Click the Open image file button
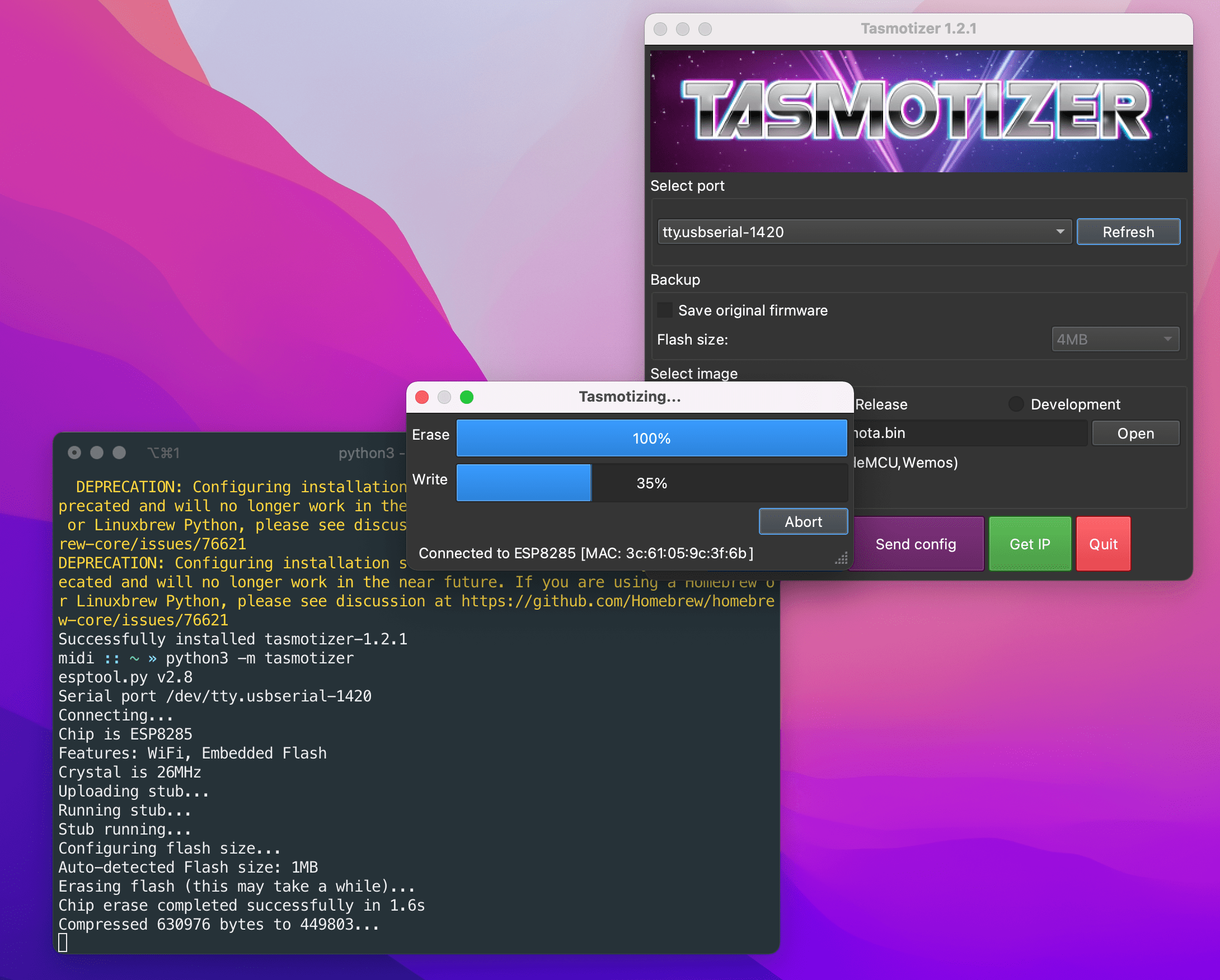 coord(1135,433)
